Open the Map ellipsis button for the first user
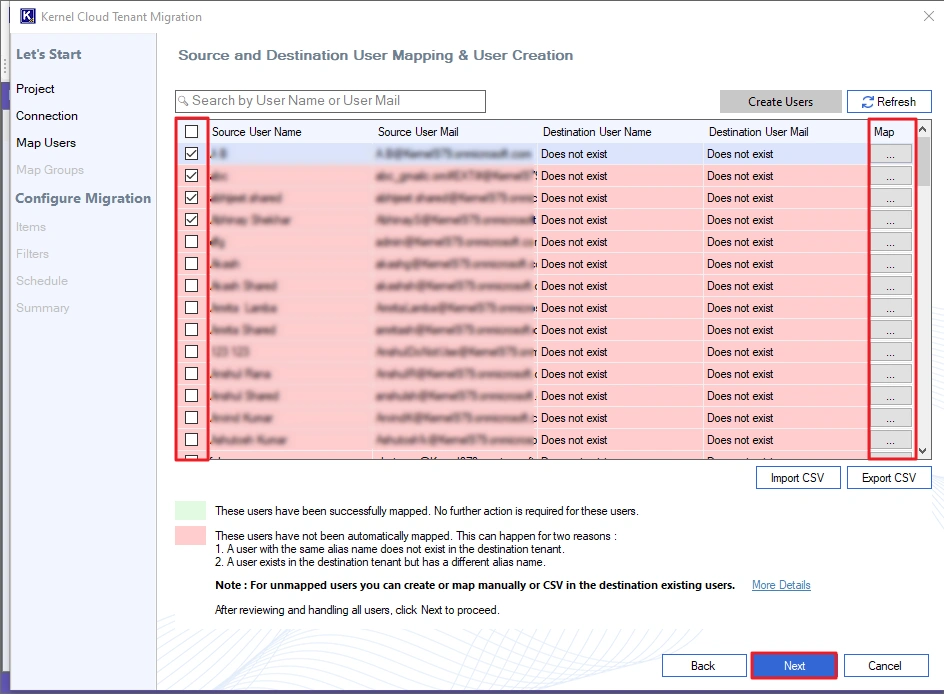 pos(890,154)
